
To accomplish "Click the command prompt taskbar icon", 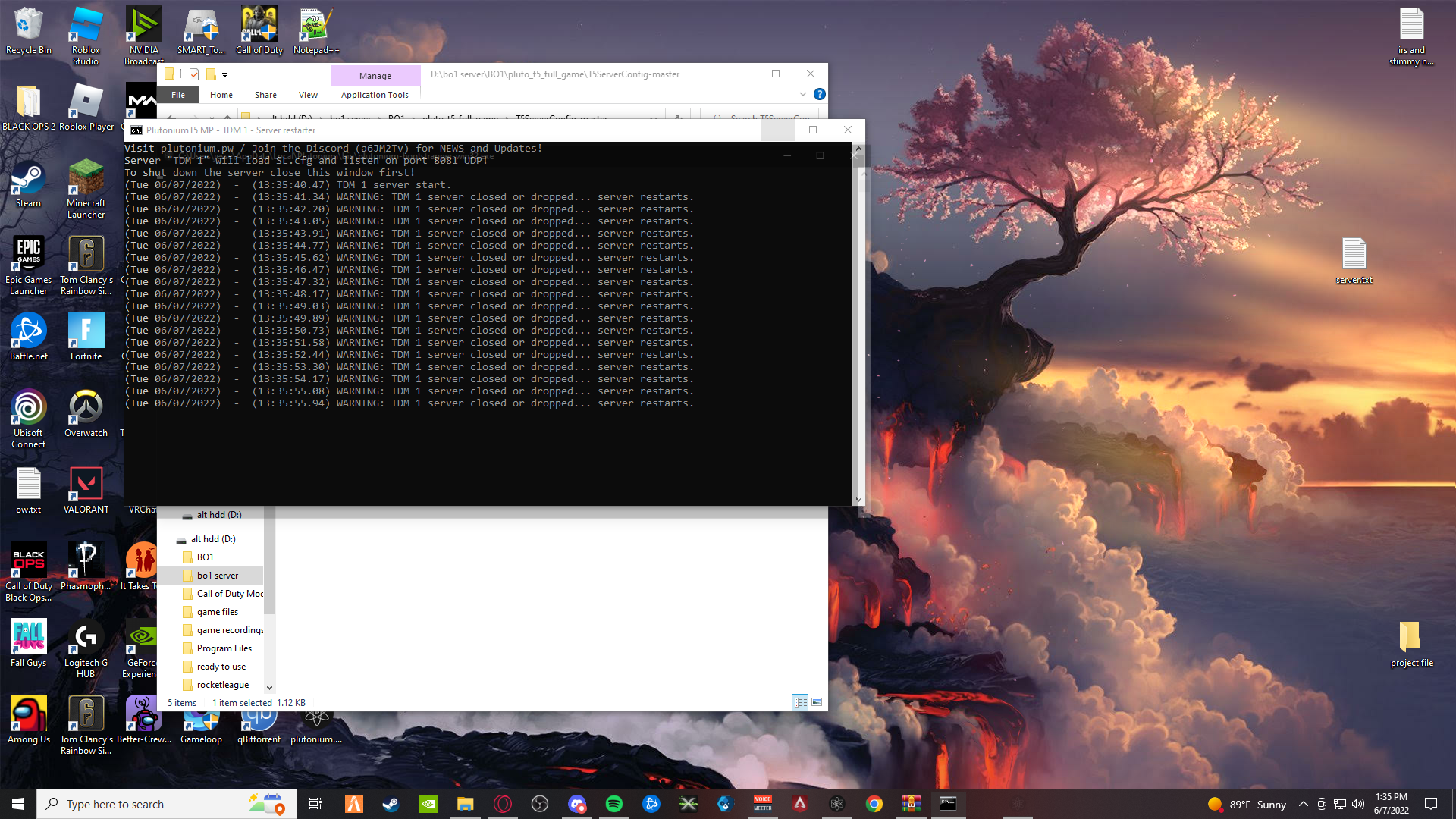I will coord(948,804).
